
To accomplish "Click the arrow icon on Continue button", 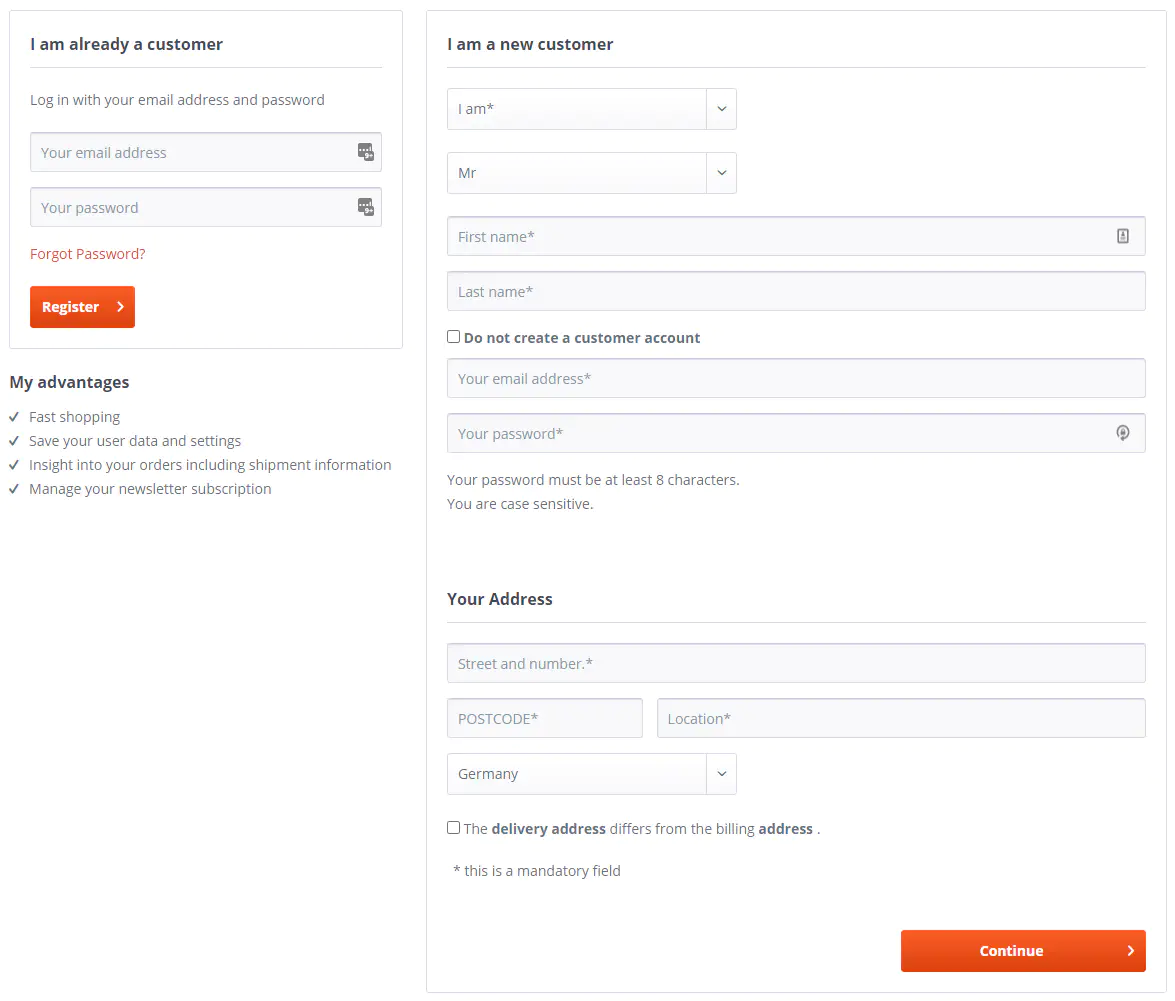I will pyautogui.click(x=1130, y=951).
